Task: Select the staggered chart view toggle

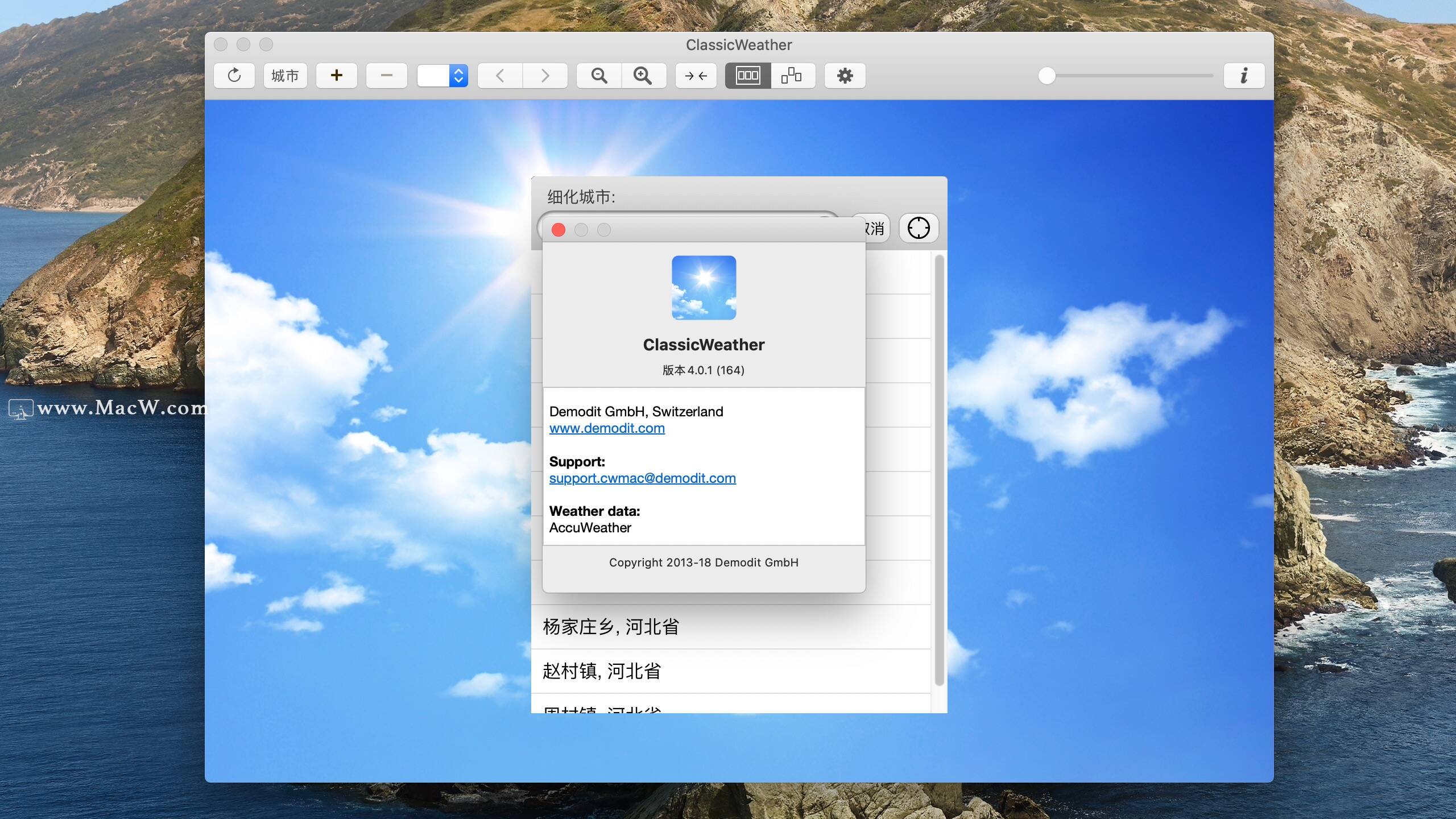Action: tap(792, 76)
